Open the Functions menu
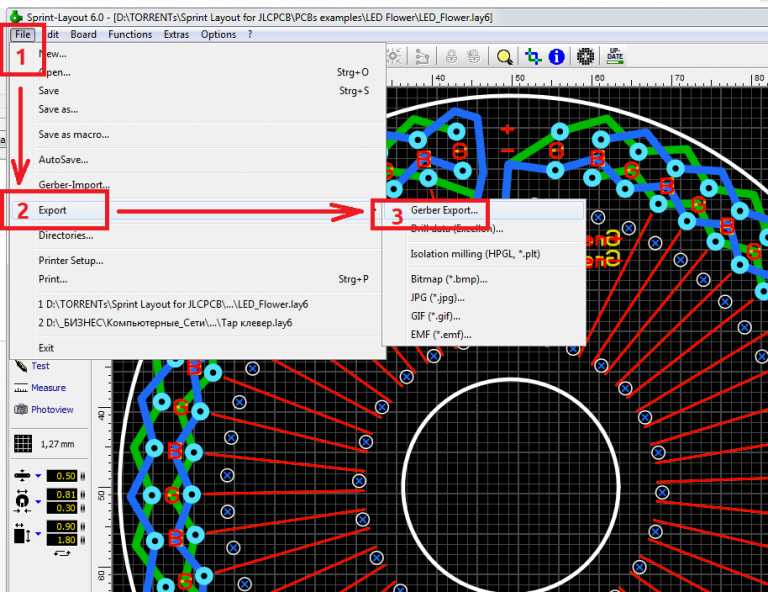This screenshot has width=768, height=592. pyautogui.click(x=130, y=34)
